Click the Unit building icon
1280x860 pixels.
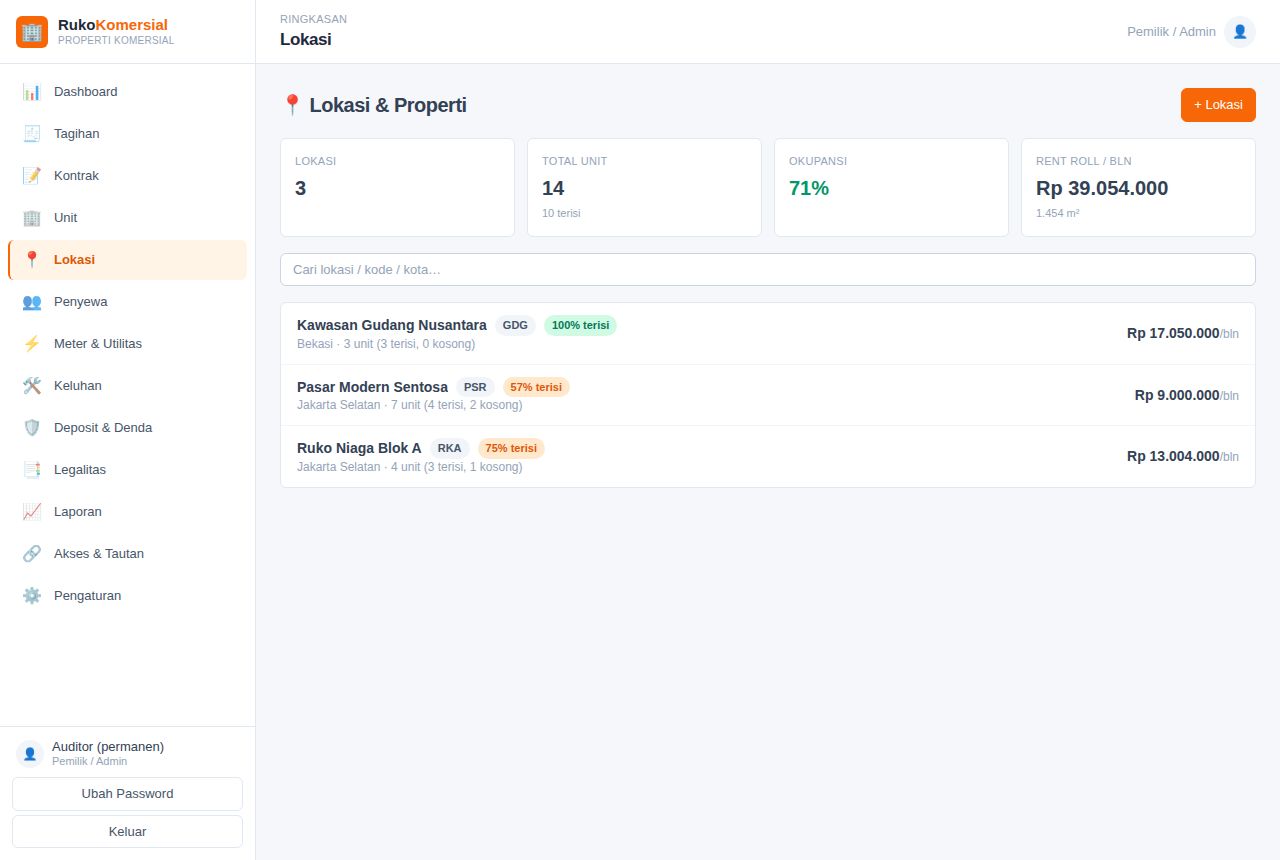click(32, 218)
